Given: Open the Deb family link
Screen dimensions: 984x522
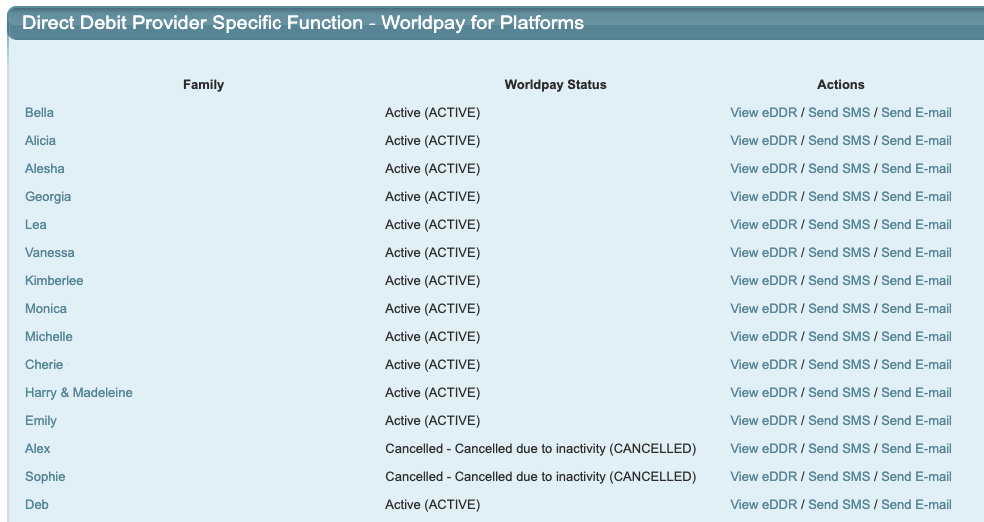Looking at the screenshot, I should 36,504.
